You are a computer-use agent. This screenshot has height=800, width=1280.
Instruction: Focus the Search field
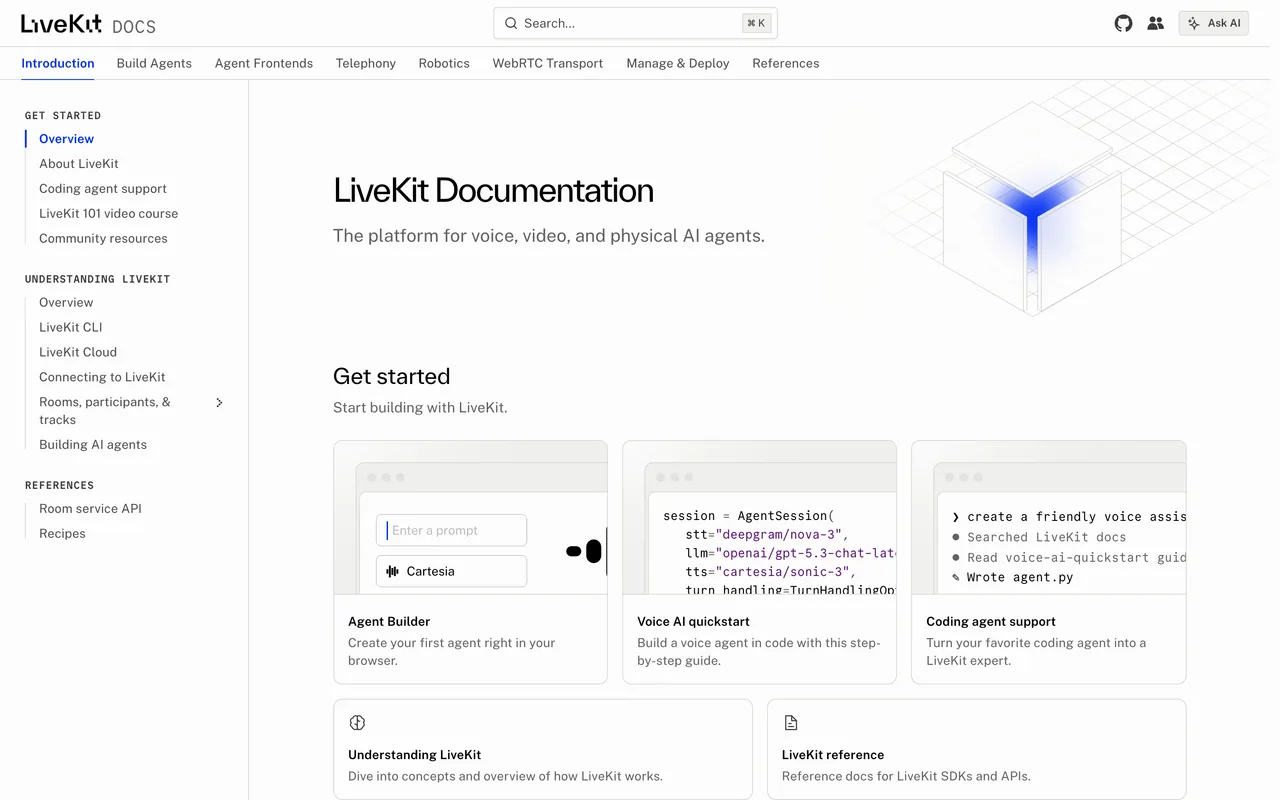[635, 23]
